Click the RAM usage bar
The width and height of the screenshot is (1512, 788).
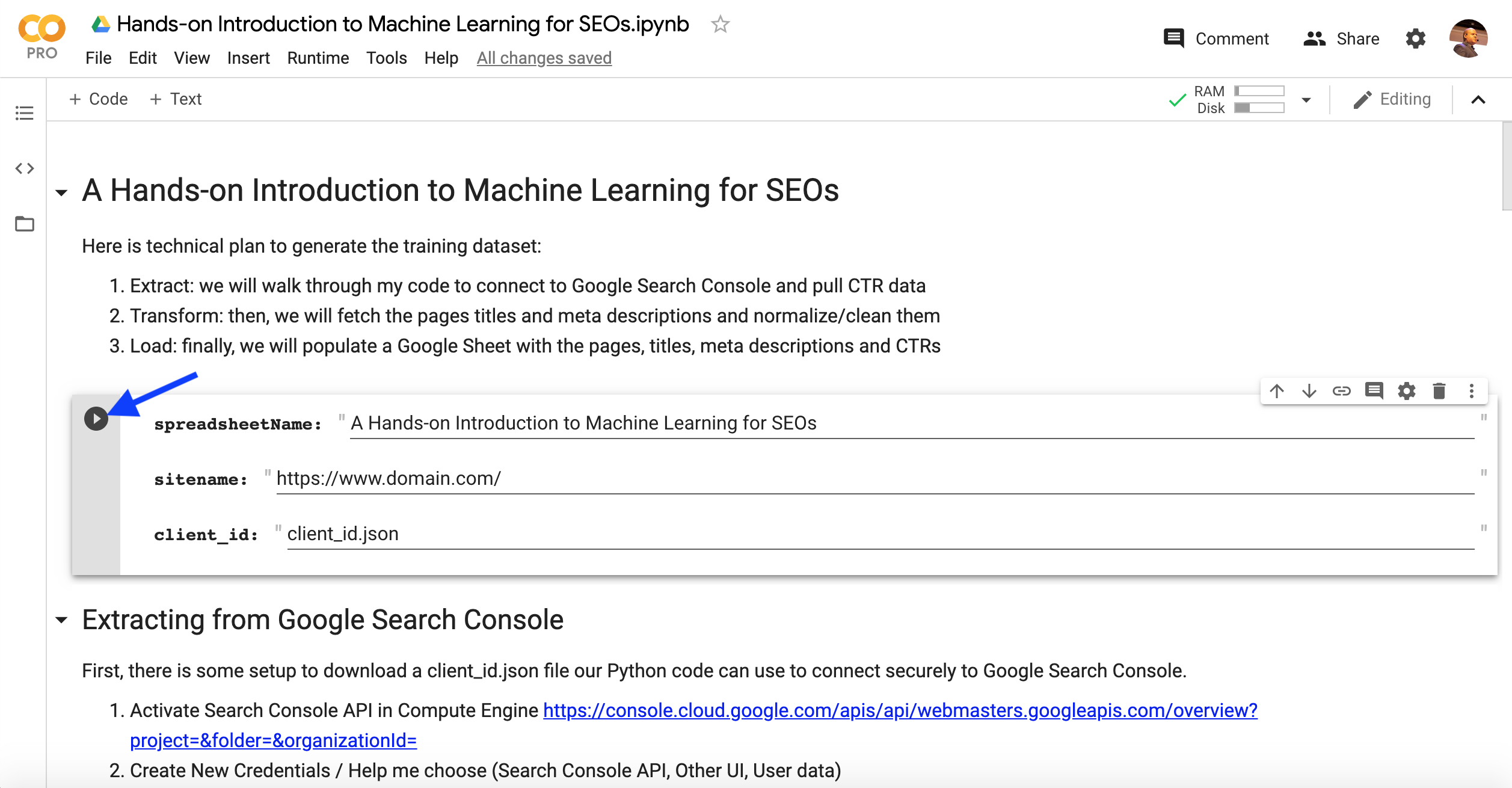(x=1259, y=91)
